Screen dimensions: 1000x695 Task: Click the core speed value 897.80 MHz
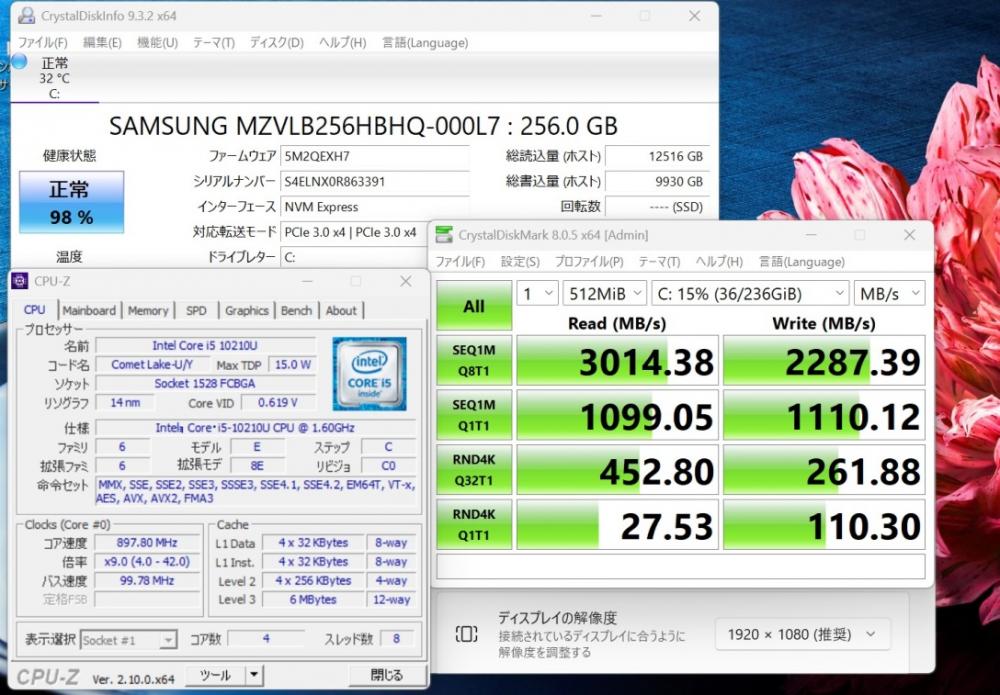(x=147, y=543)
